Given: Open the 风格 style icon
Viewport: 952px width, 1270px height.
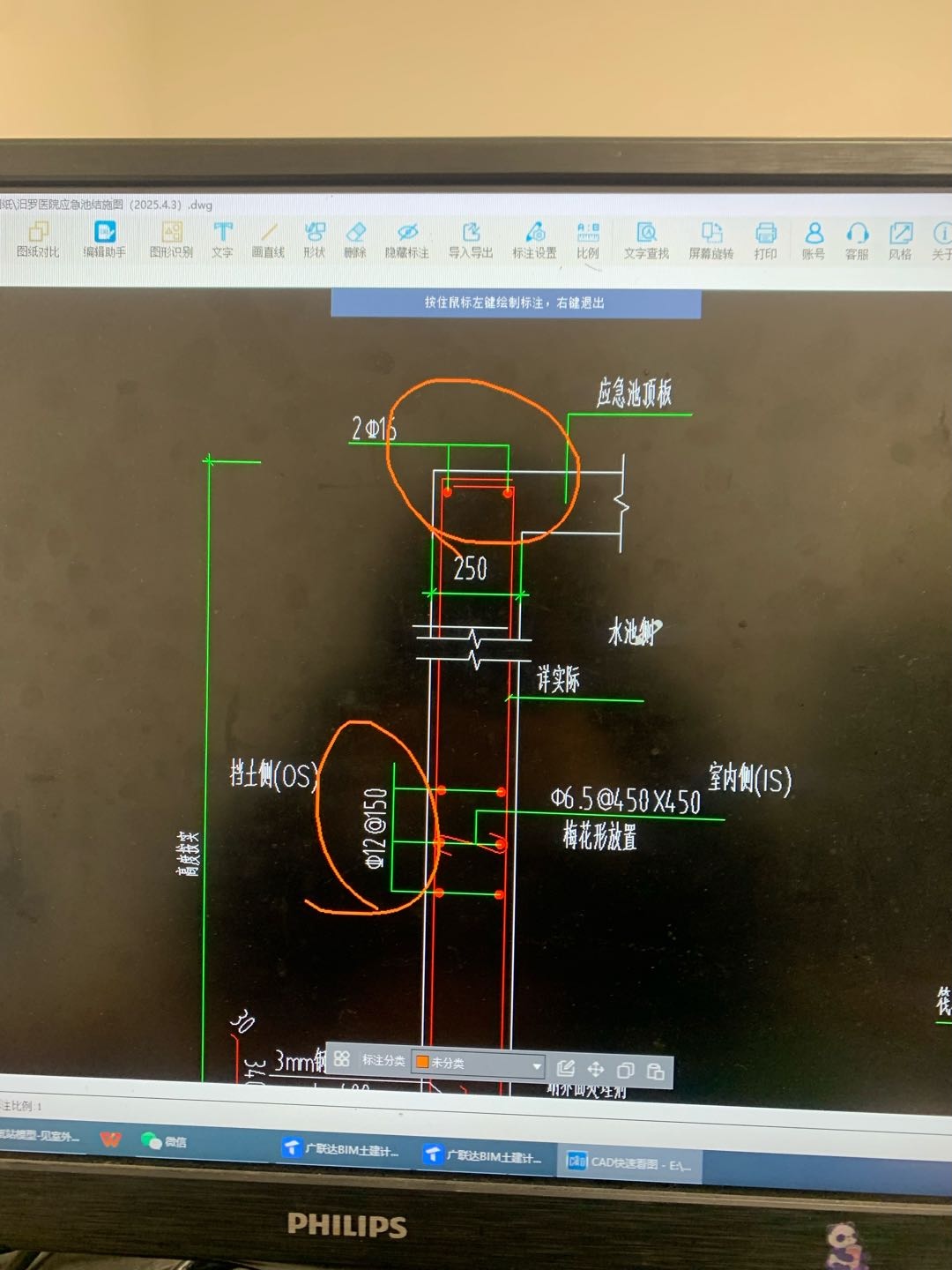Looking at the screenshot, I should point(900,243).
